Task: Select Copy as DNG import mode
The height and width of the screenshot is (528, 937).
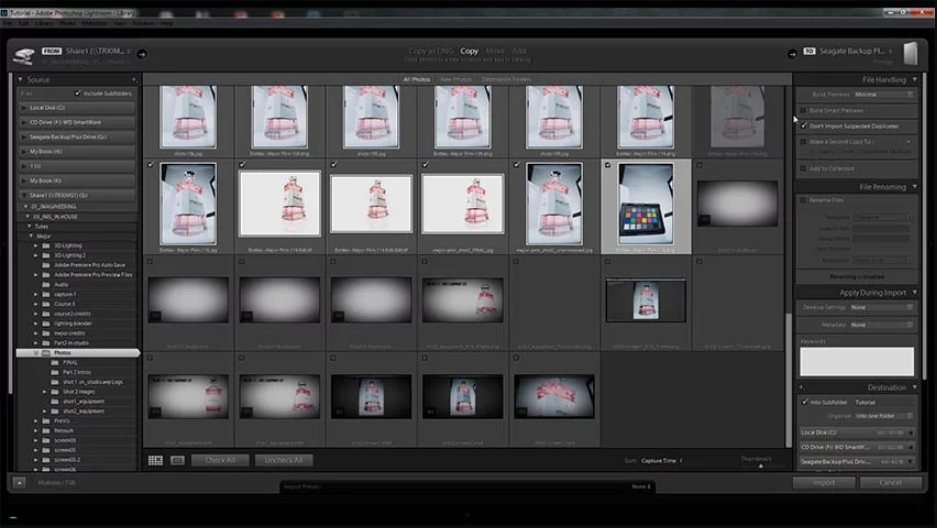Action: click(430, 51)
